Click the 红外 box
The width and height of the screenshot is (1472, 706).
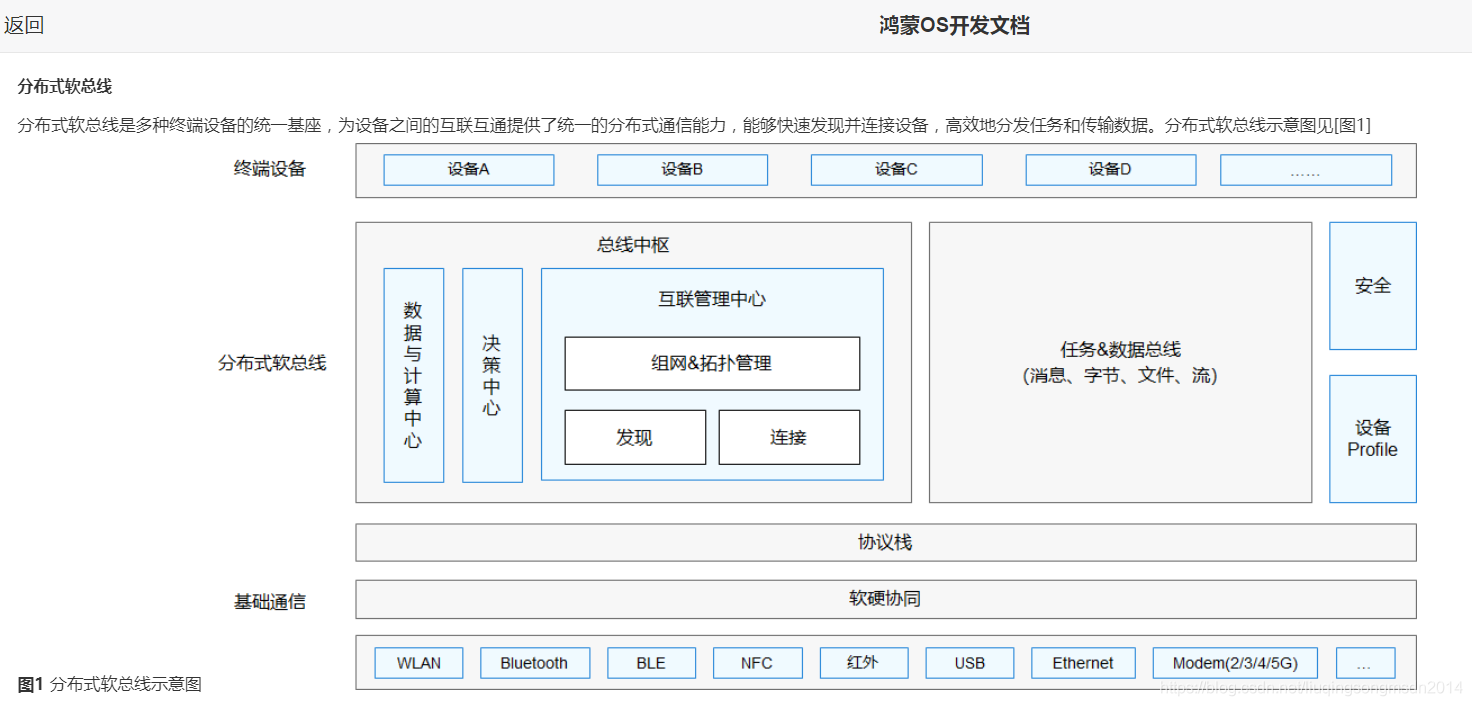pos(863,663)
